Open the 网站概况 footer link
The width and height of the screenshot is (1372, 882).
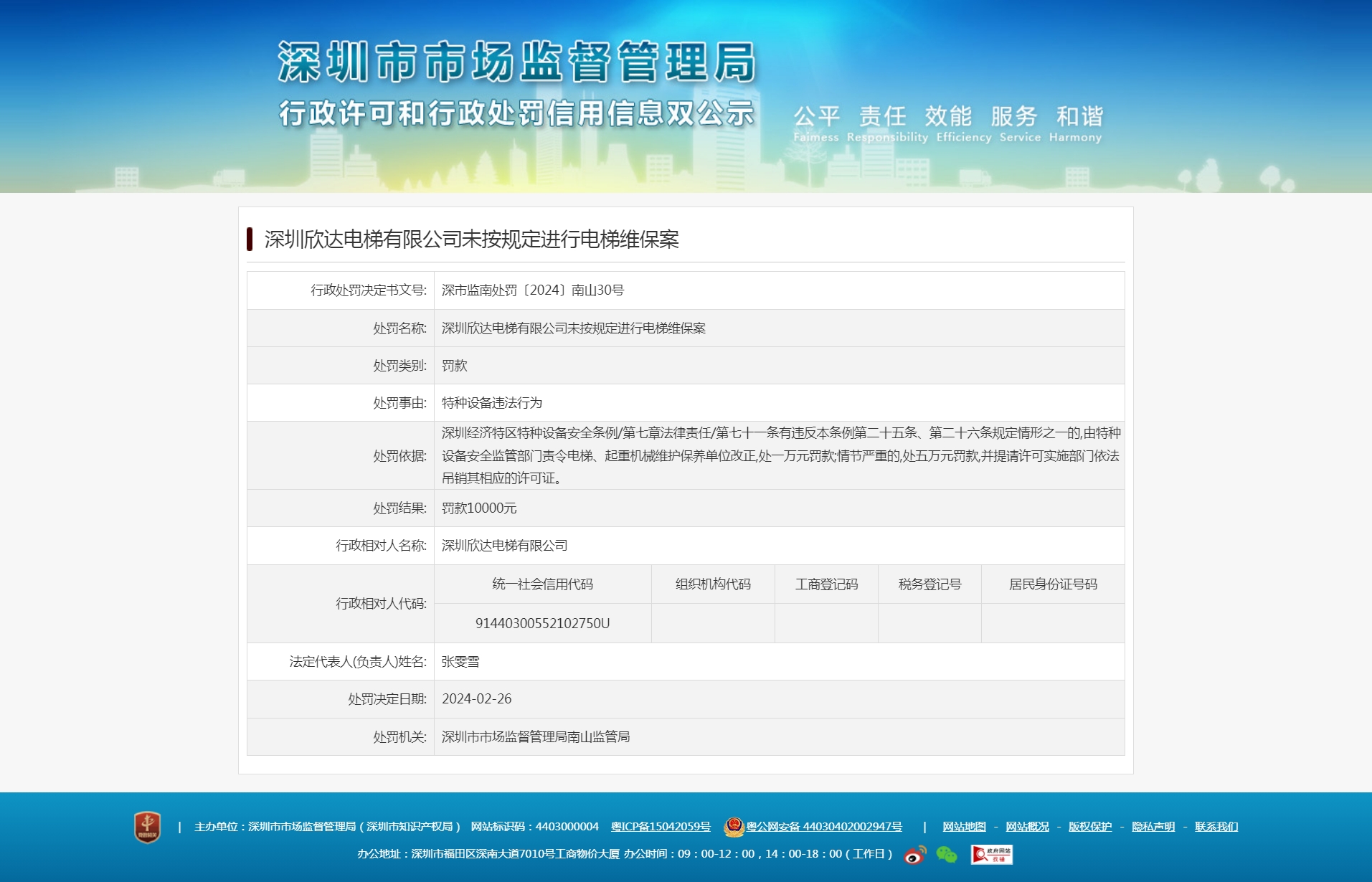click(1027, 827)
